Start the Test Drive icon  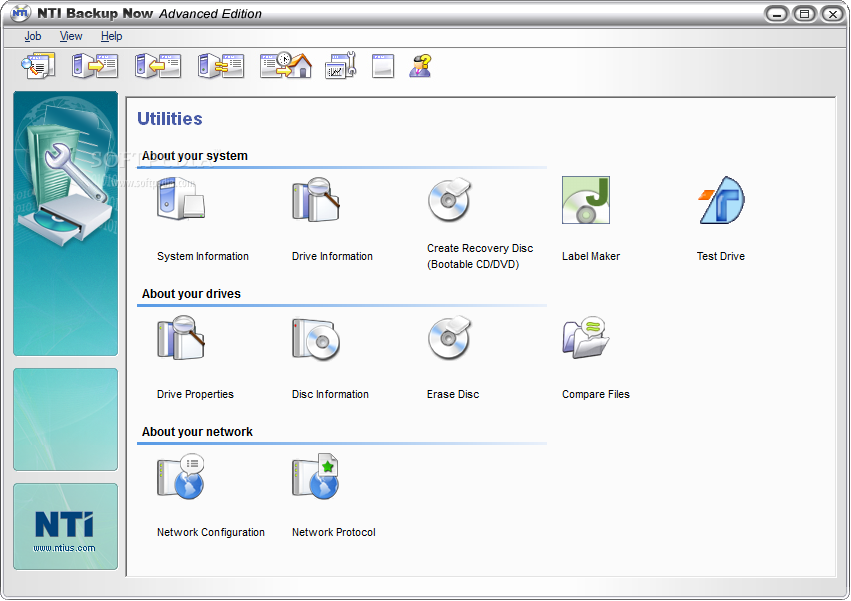[x=721, y=200]
